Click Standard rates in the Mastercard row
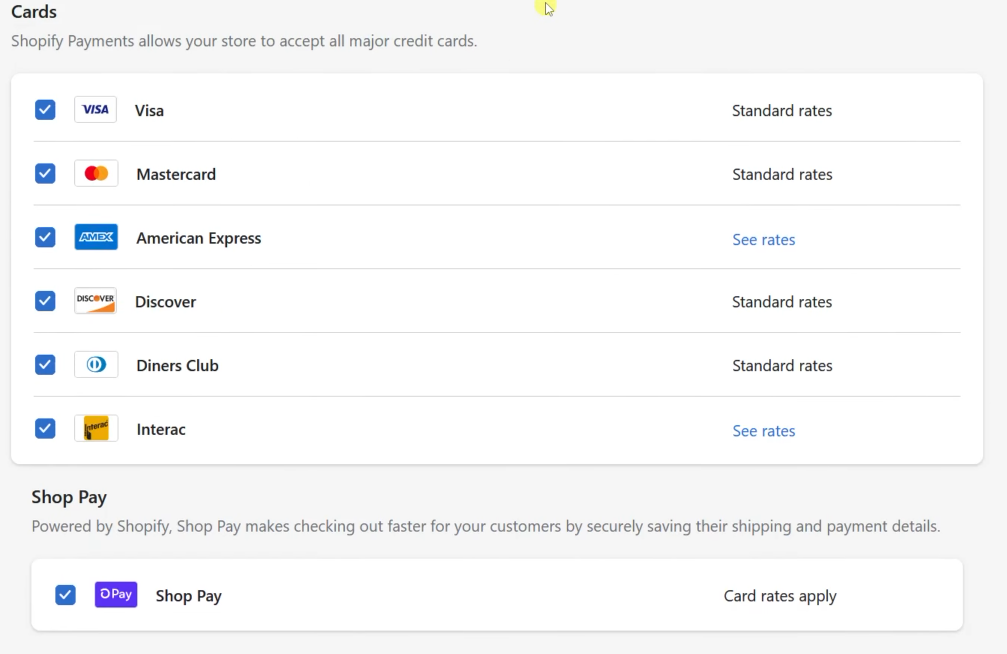The image size is (1007, 654). pos(782,174)
